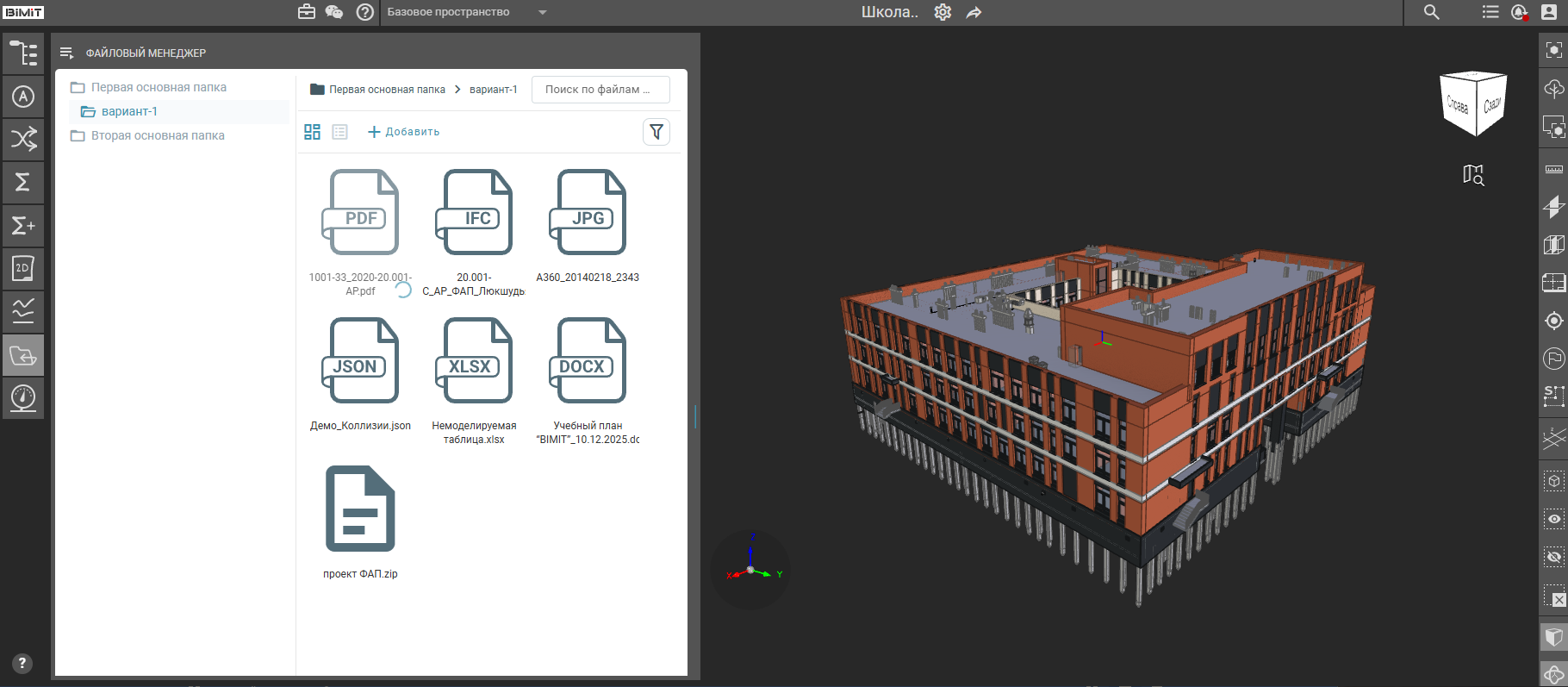Click the briefcase icon in top bar
1568x687 pixels.
click(x=307, y=12)
